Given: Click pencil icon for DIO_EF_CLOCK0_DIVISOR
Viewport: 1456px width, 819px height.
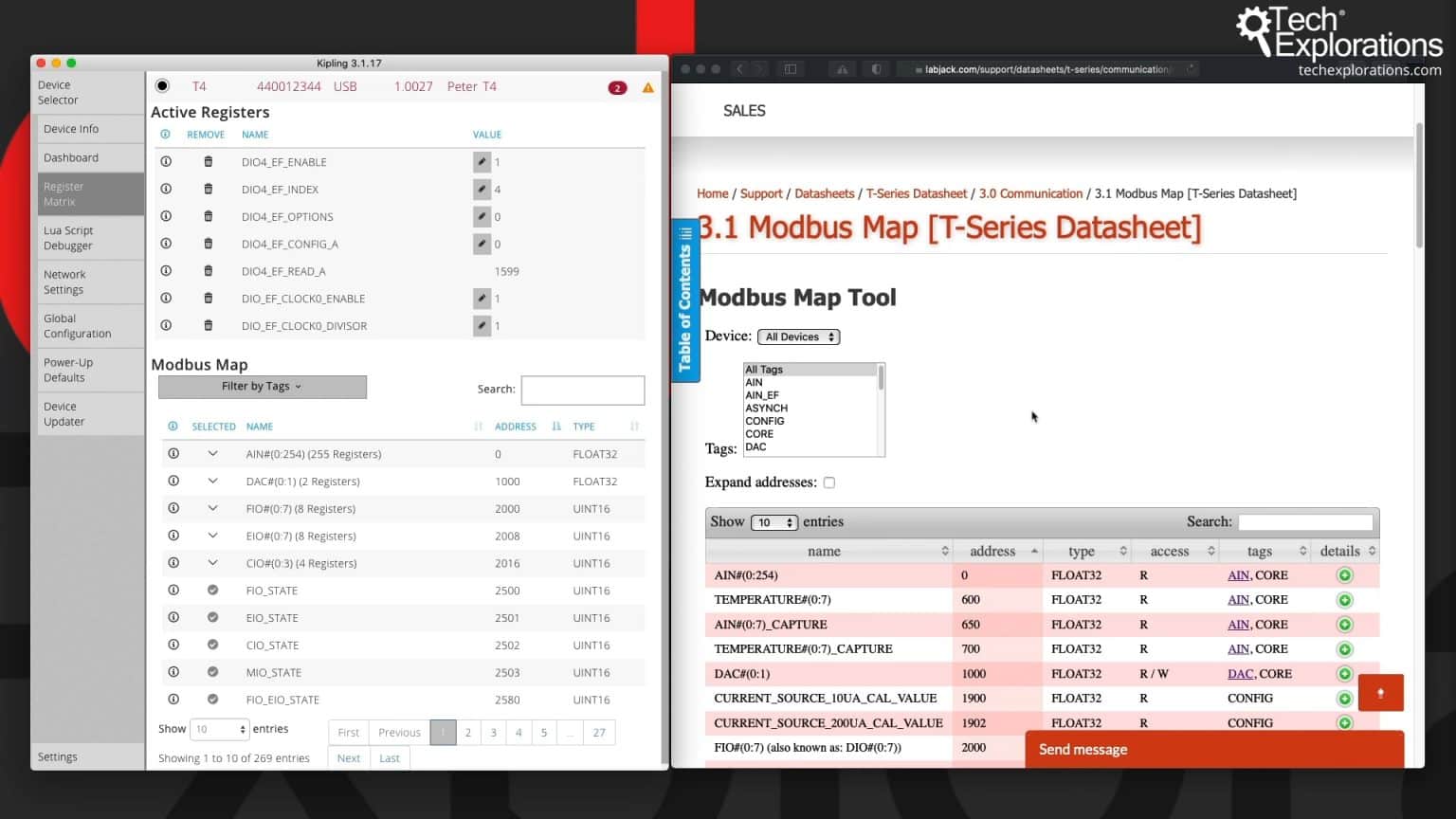Looking at the screenshot, I should pyautogui.click(x=482, y=326).
